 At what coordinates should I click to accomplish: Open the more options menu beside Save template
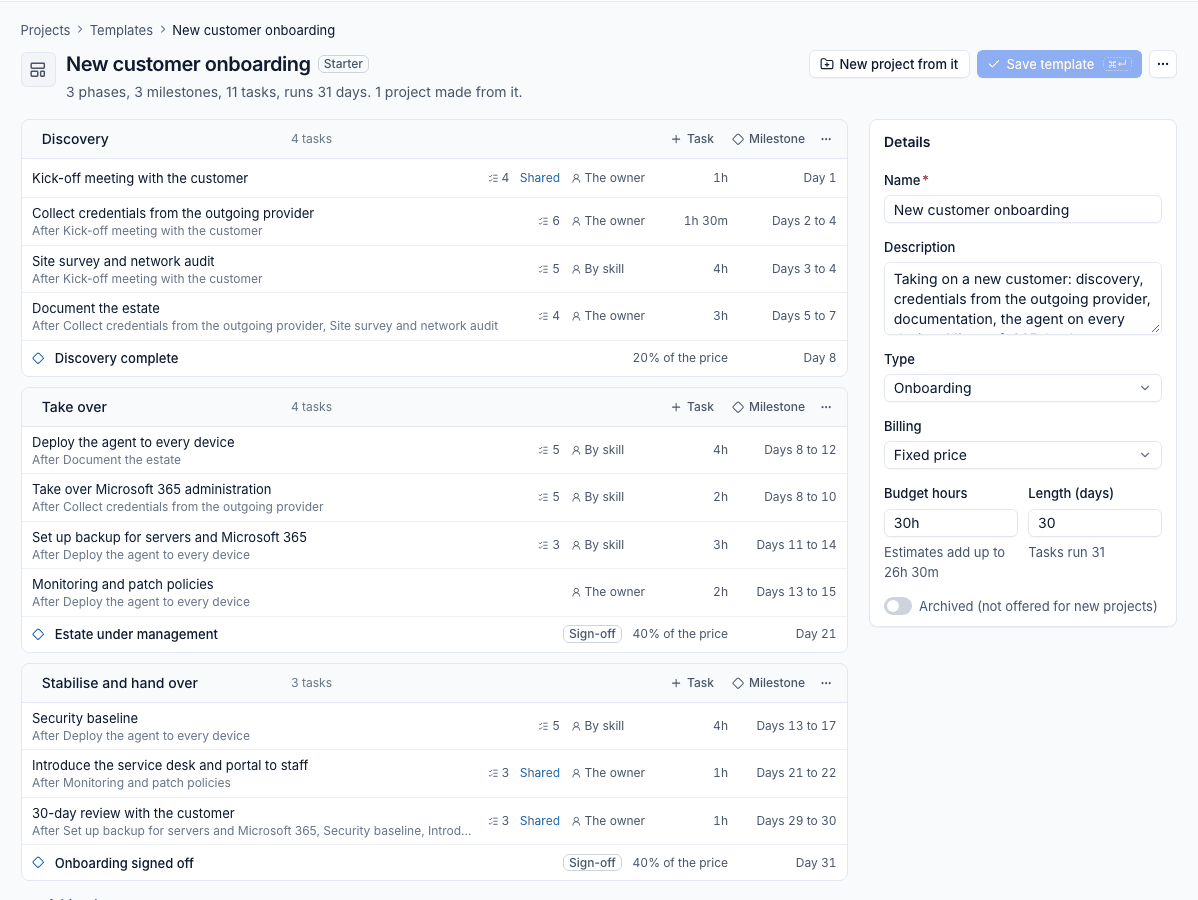click(x=1162, y=64)
